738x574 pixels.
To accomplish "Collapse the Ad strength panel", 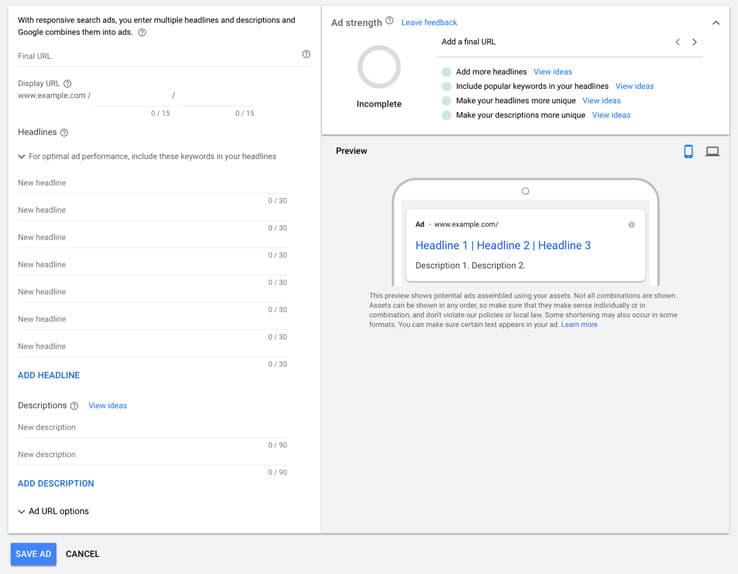I will point(715,22).
